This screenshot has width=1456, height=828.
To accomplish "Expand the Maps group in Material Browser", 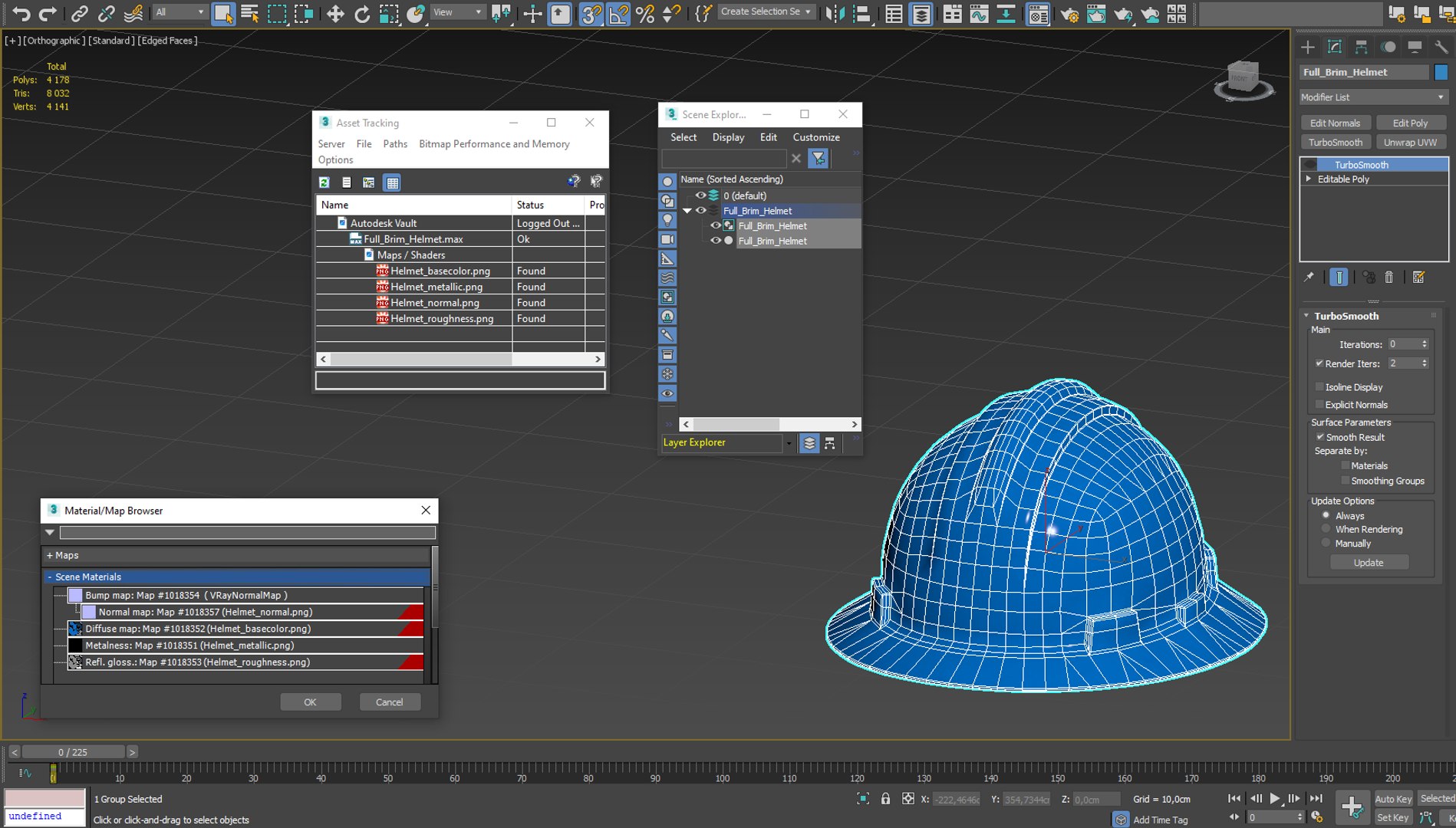I will (x=50, y=555).
